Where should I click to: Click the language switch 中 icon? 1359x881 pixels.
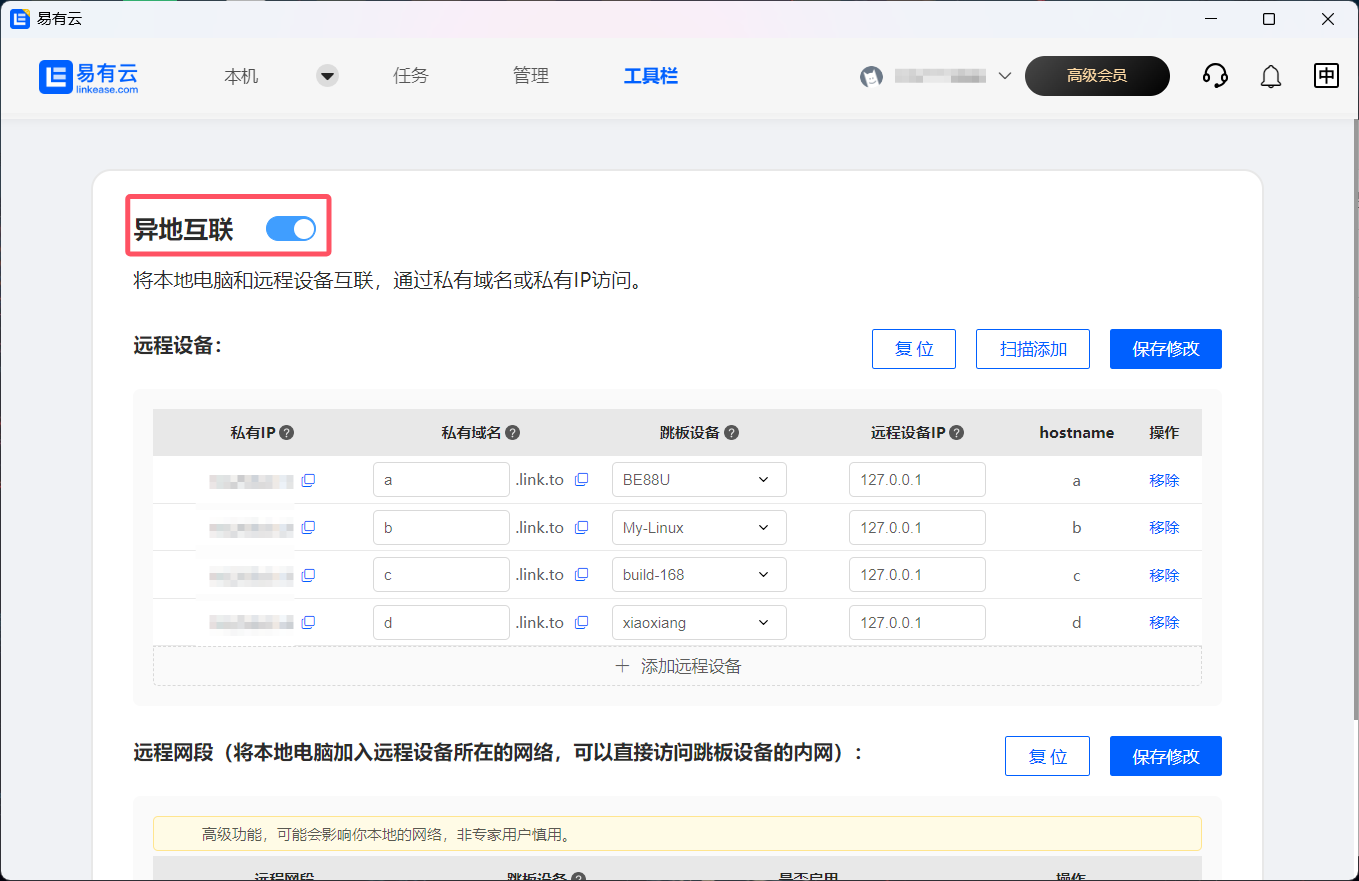pyautogui.click(x=1326, y=76)
